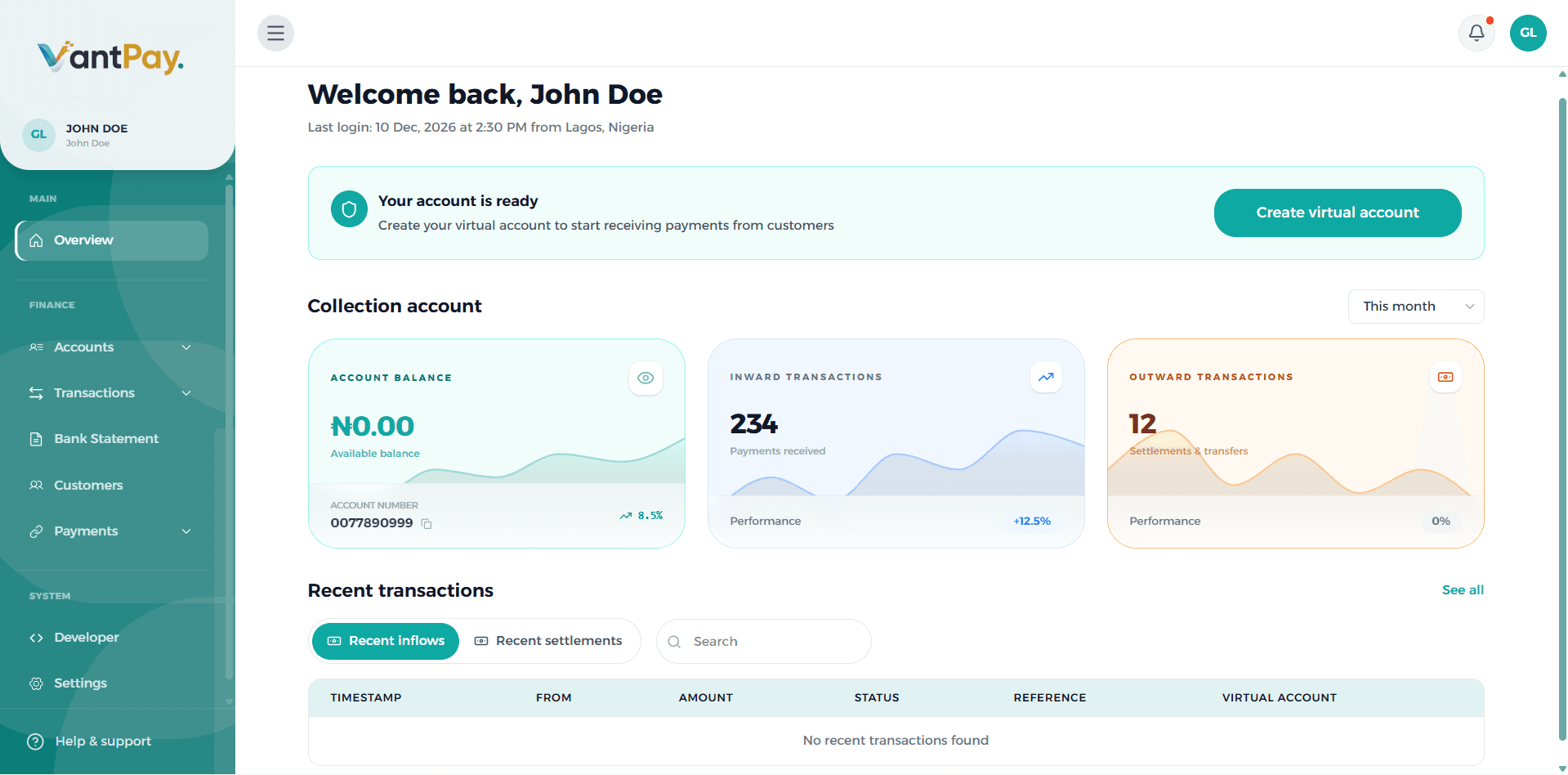
Task: Open the Transactions section icon
Action: coord(36,392)
